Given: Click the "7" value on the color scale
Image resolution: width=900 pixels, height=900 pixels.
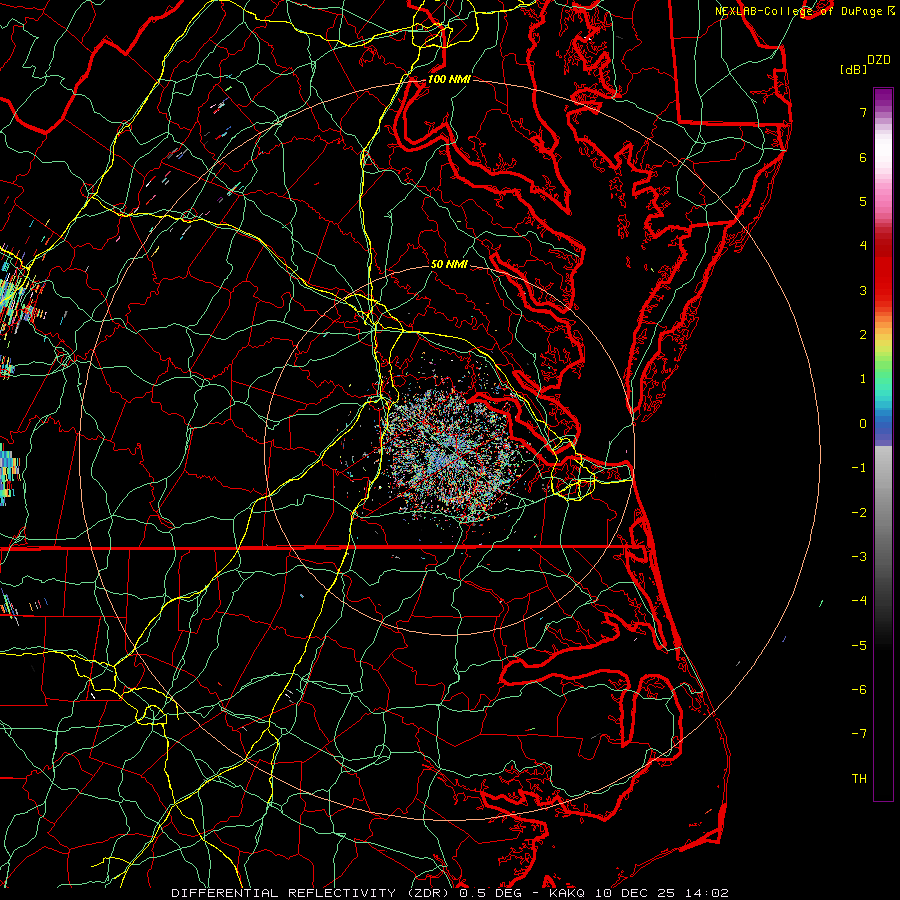Looking at the screenshot, I should 863,112.
